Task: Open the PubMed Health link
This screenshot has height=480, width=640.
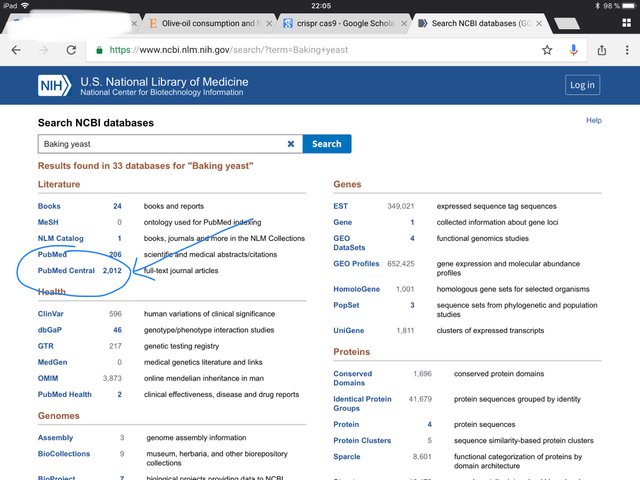Action: (x=64, y=394)
